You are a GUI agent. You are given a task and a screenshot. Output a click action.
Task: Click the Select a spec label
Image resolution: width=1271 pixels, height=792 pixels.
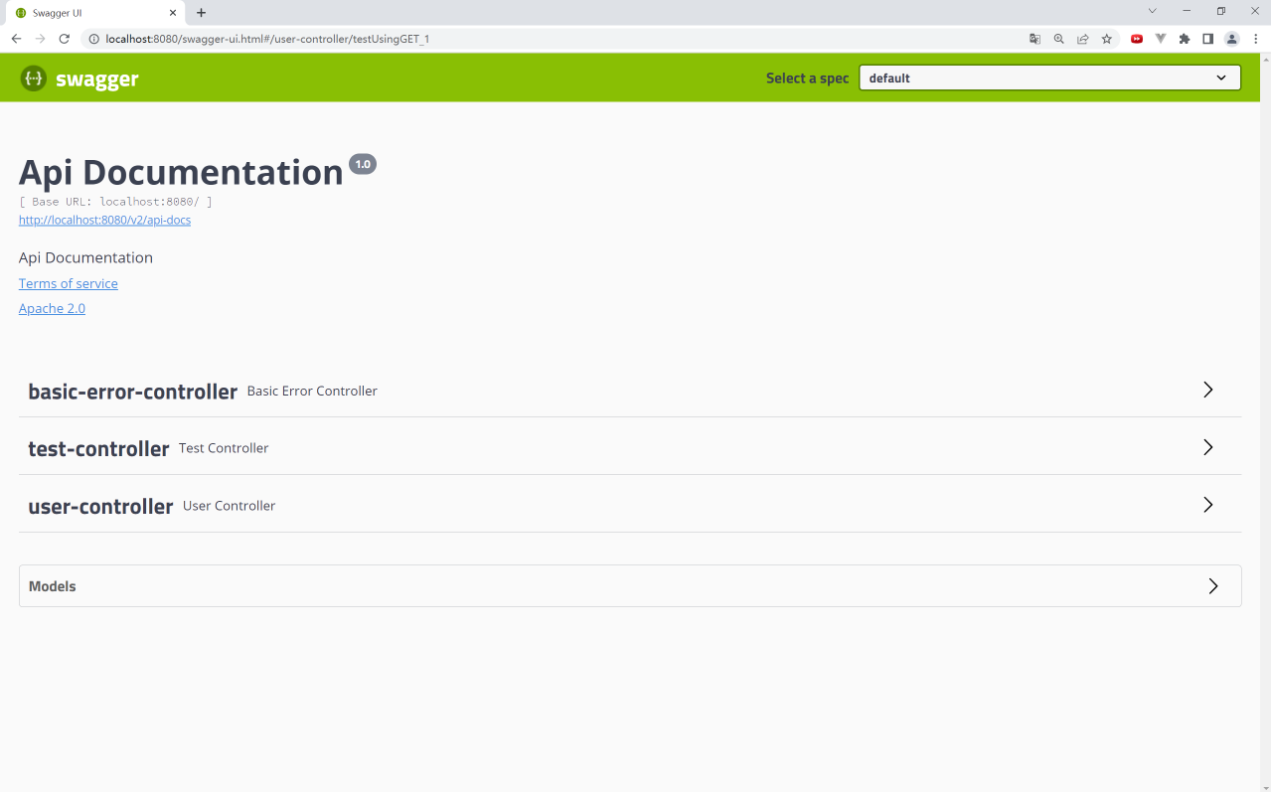coord(807,78)
